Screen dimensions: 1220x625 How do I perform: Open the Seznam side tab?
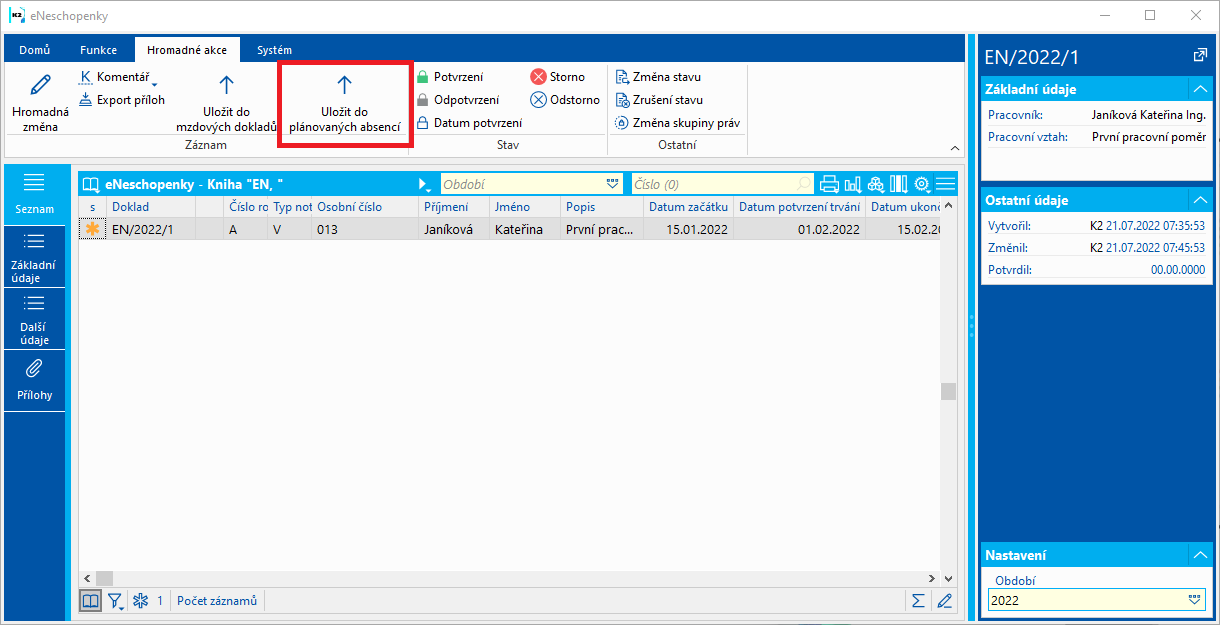tap(34, 195)
